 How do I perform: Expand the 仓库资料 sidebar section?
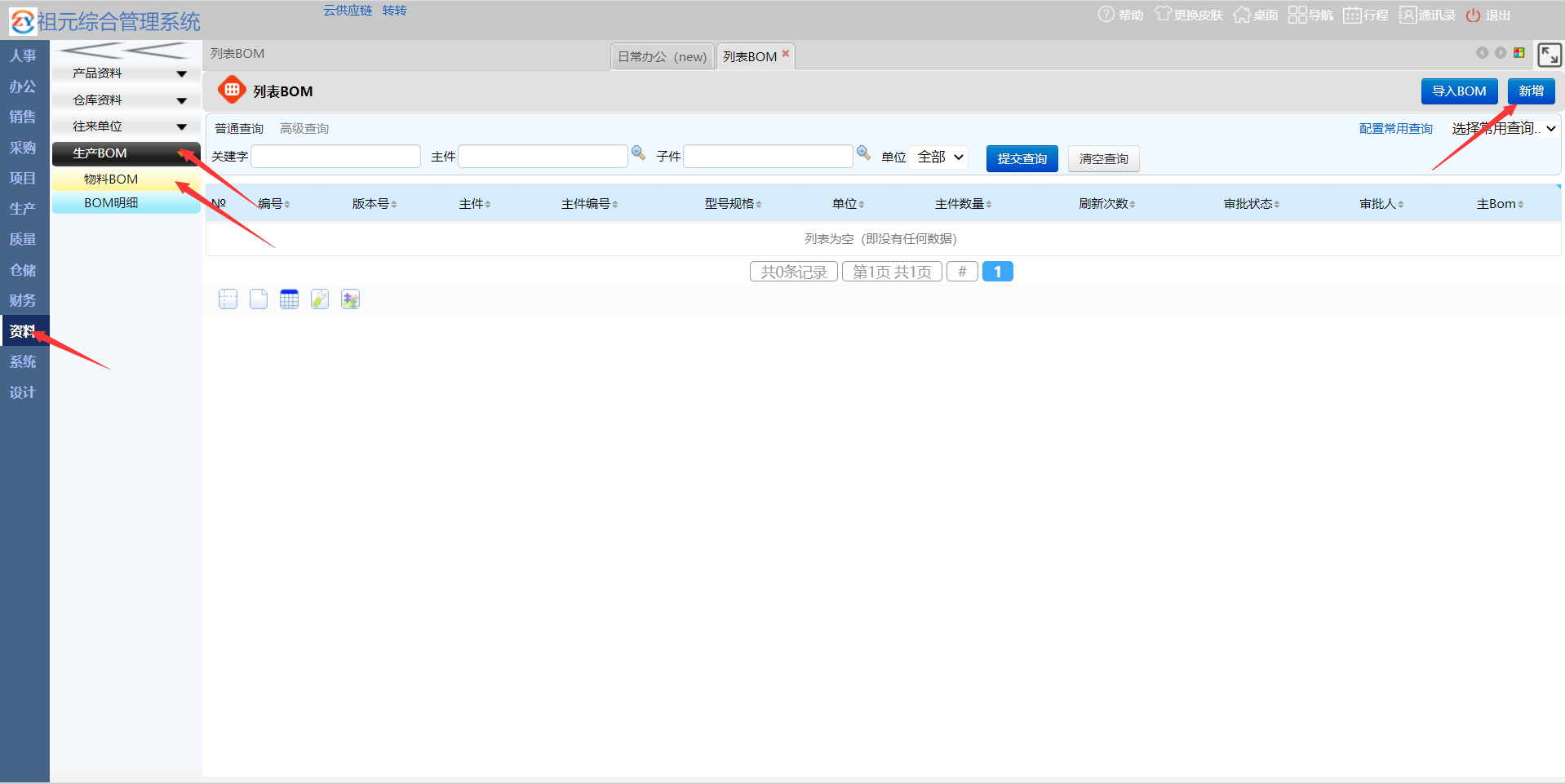tap(126, 100)
